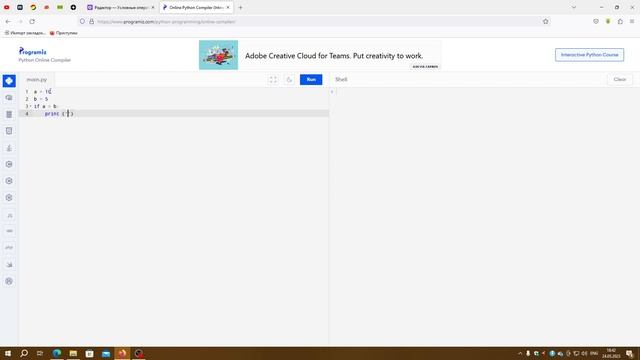
Task: Open the HTML editor sidebar icon
Action: (x=9, y=131)
